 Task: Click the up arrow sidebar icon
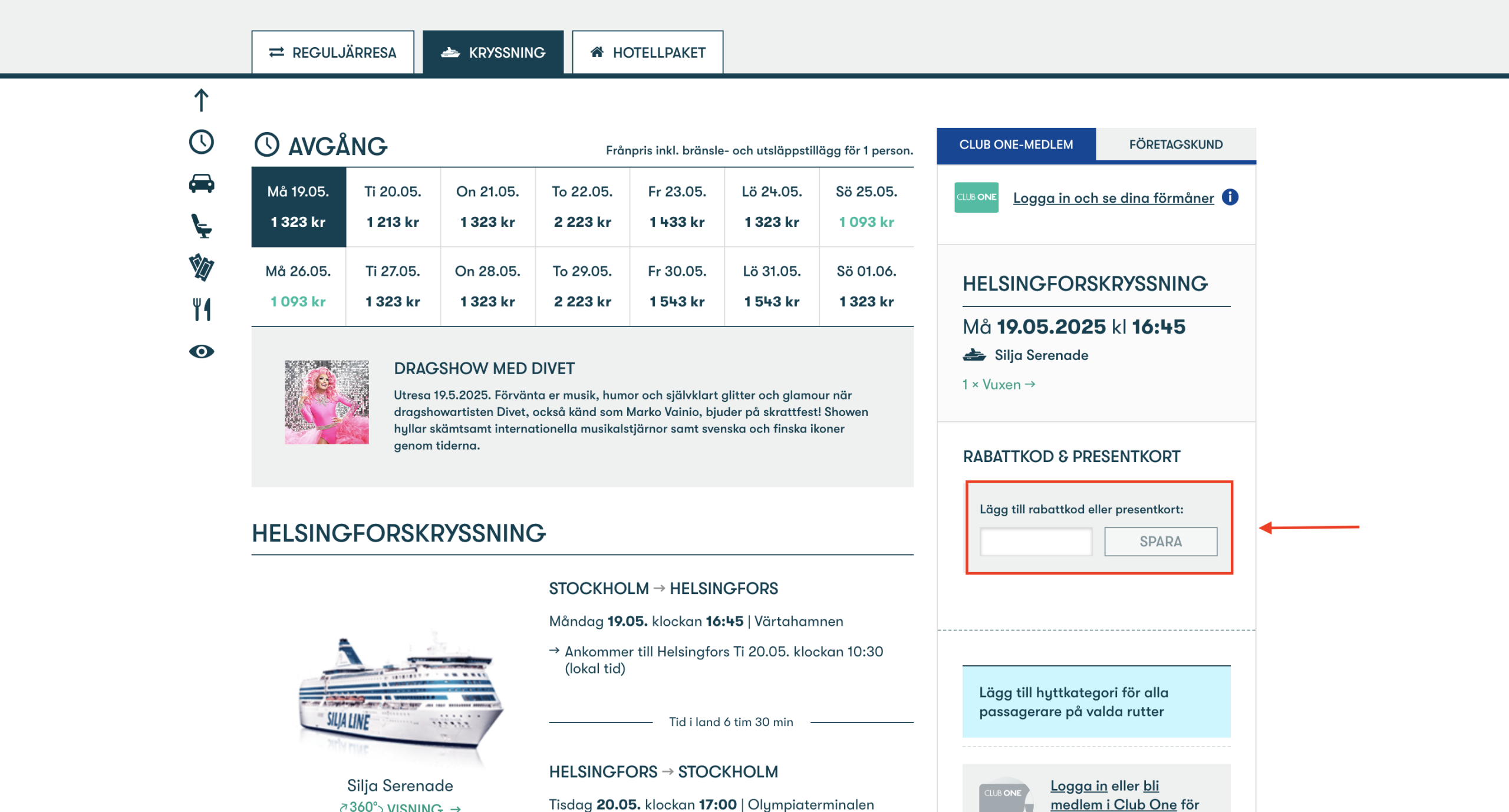tap(201, 100)
